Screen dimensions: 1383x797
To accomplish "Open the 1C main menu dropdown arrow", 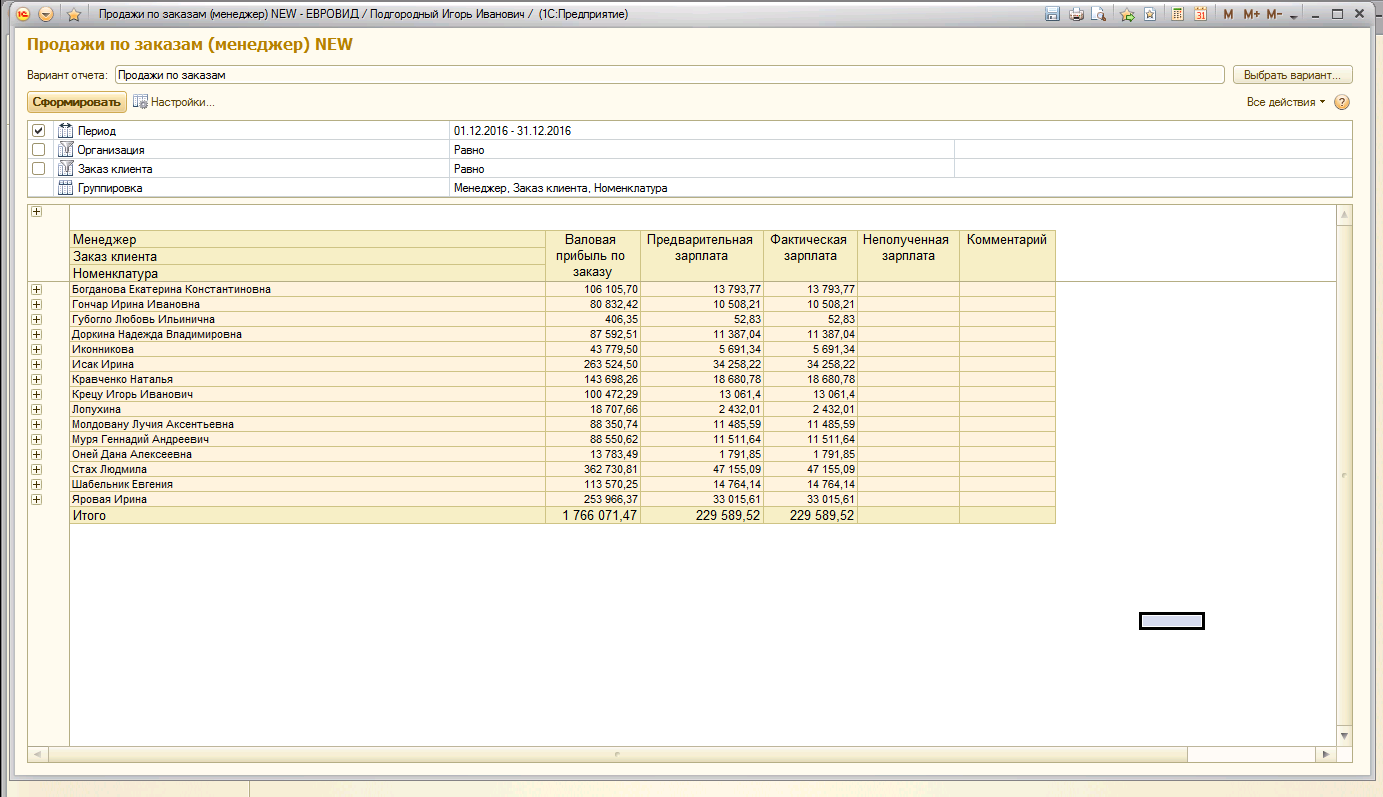I will click(46, 14).
